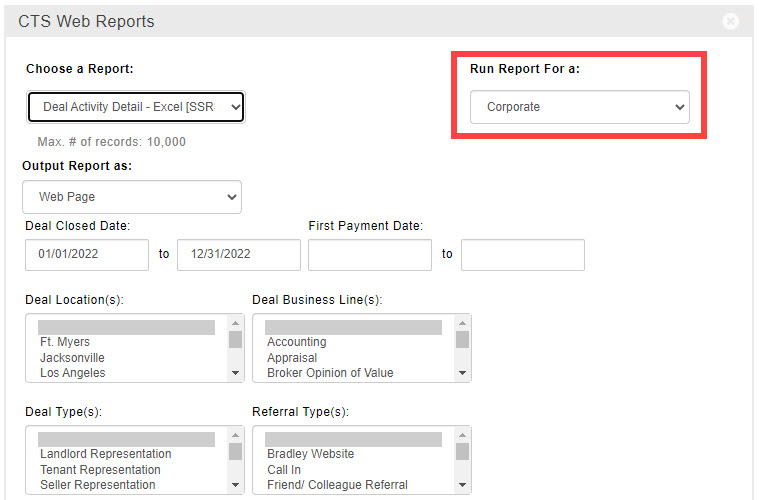The image size is (762, 500).
Task: Close the CTS Web Reports dialog
Action: tap(730, 21)
